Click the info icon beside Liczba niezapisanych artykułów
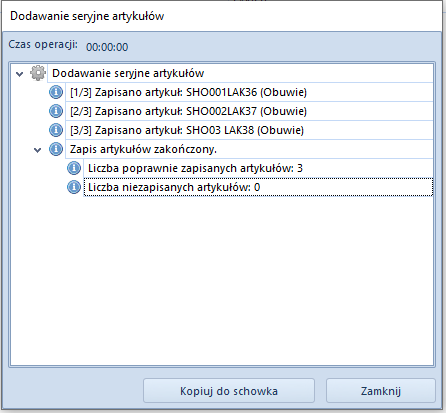Viewport: 446px width, 413px height. pos(74,187)
